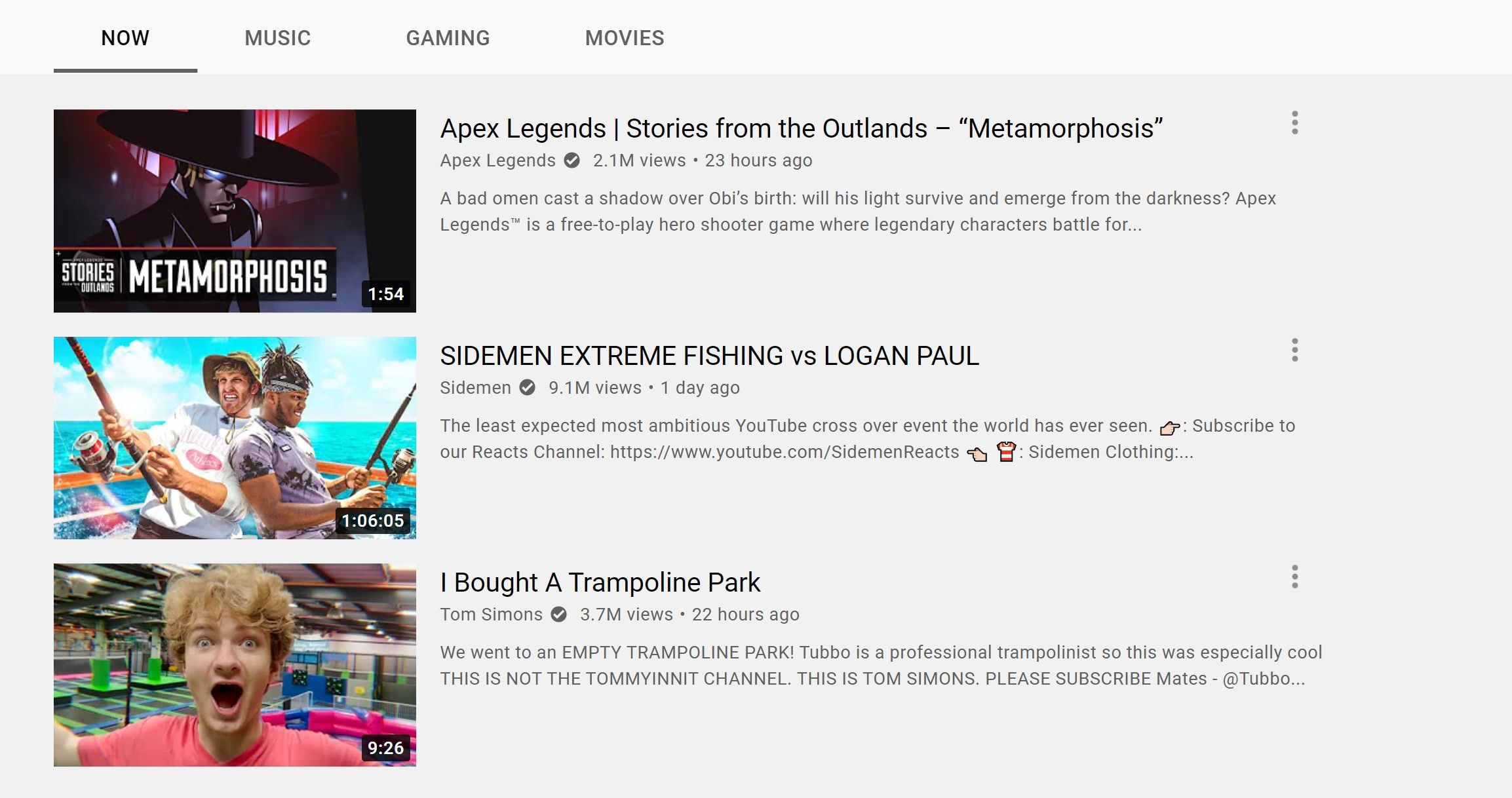
Task: Click description starting 'The least expected most ambitious'
Action: tap(868, 439)
